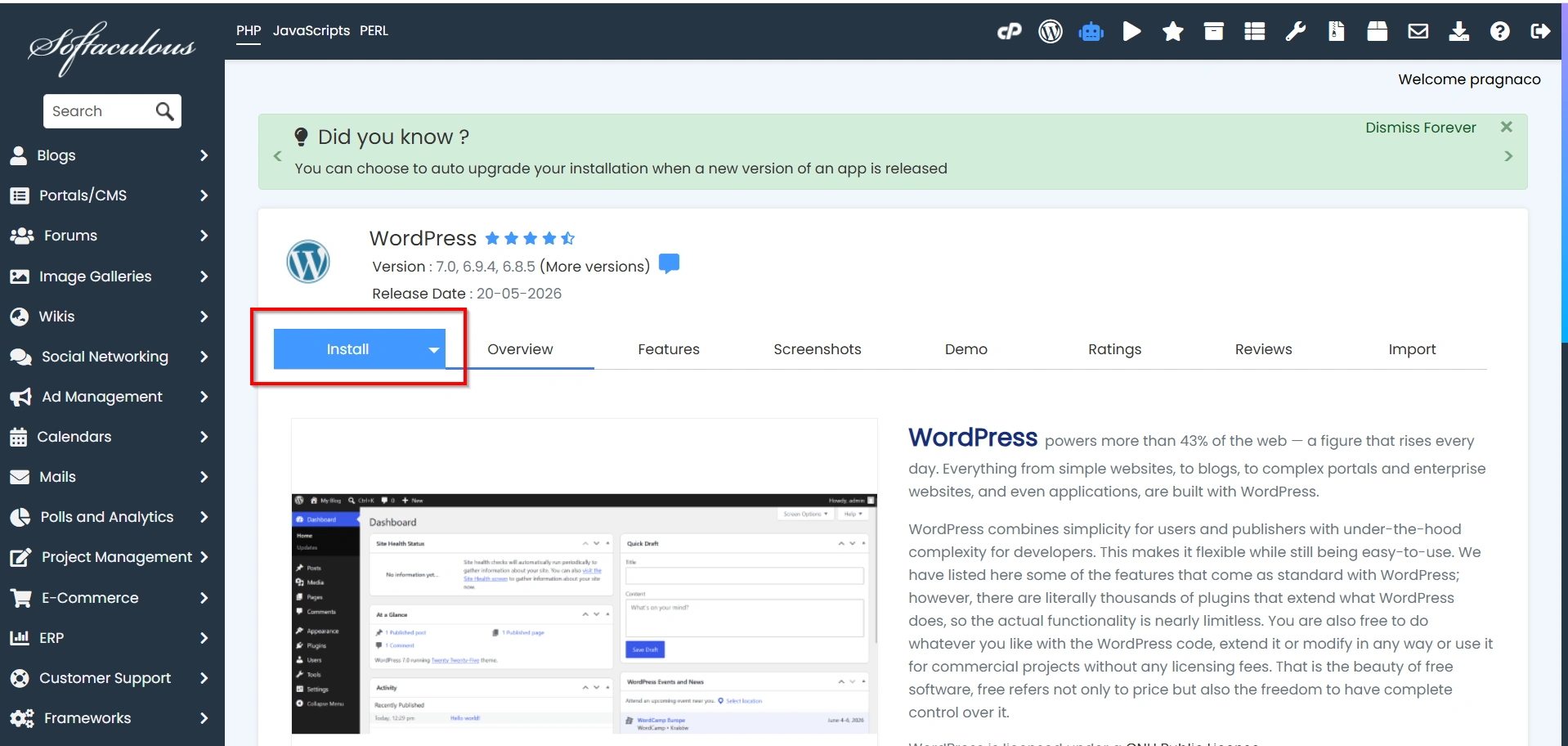
Task: Open the ratings star icon in toolbar
Action: (1173, 31)
